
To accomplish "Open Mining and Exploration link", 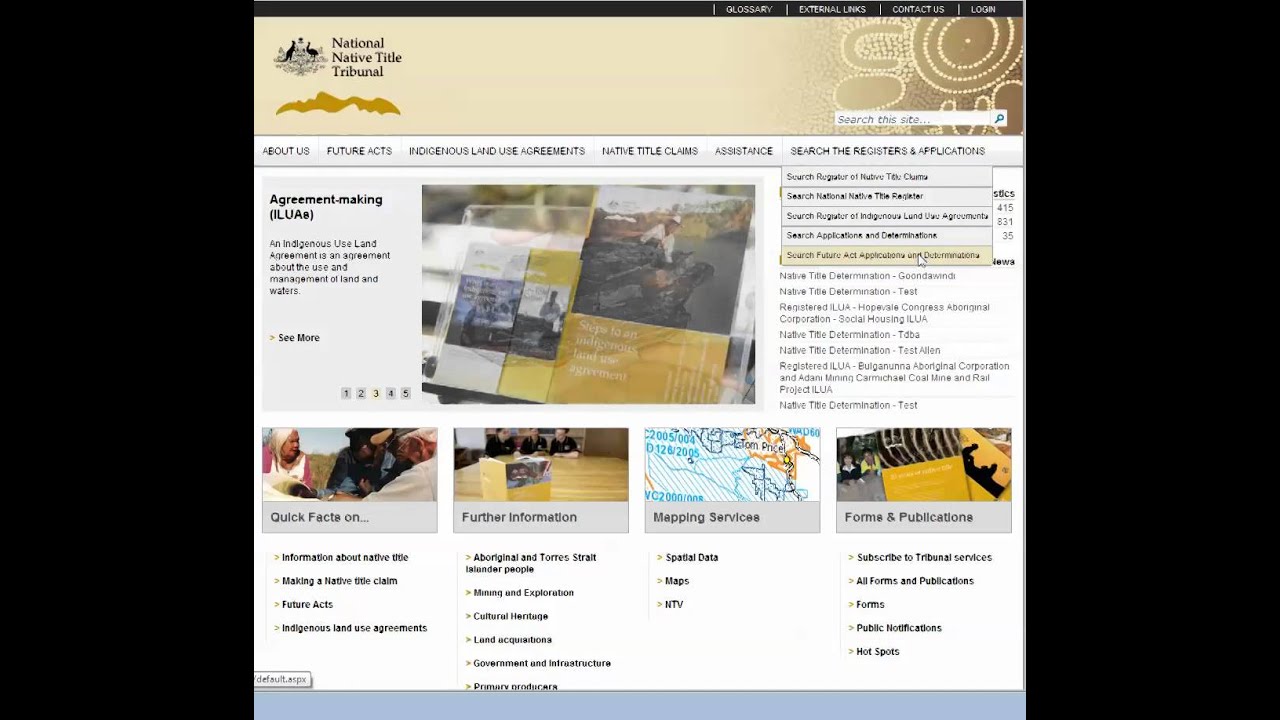I will 523,593.
